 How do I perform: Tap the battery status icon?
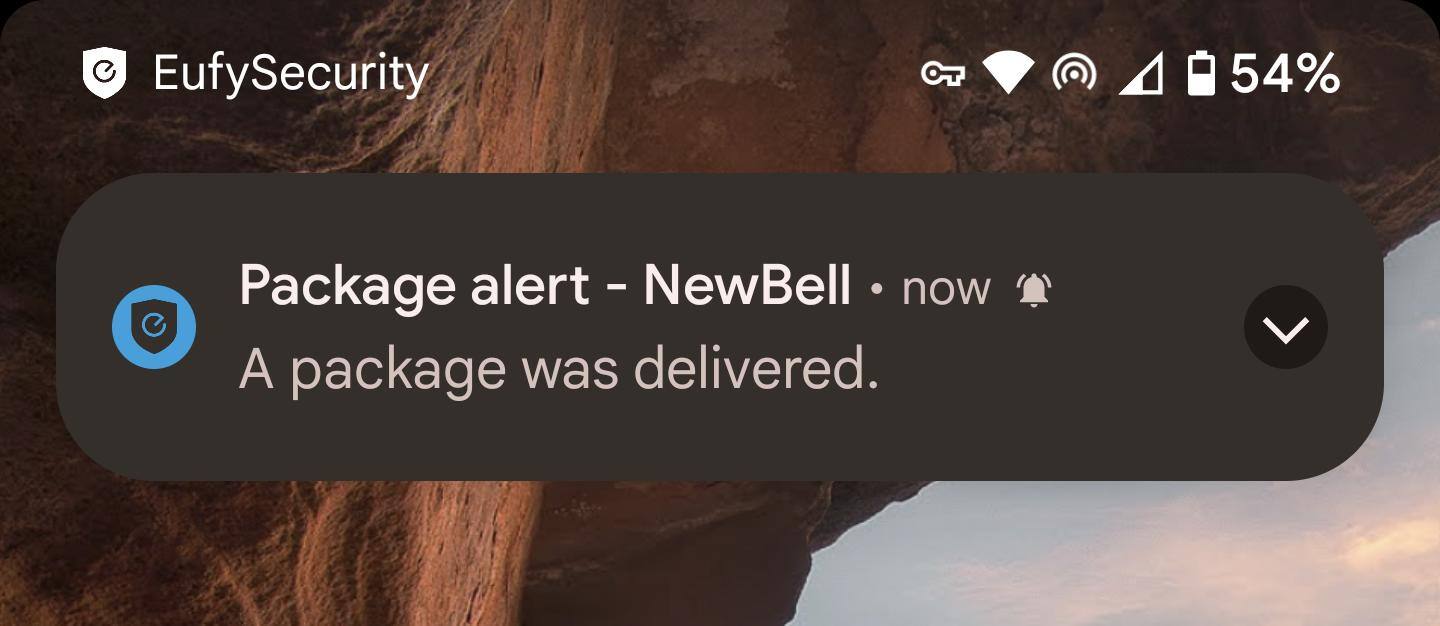point(1201,74)
